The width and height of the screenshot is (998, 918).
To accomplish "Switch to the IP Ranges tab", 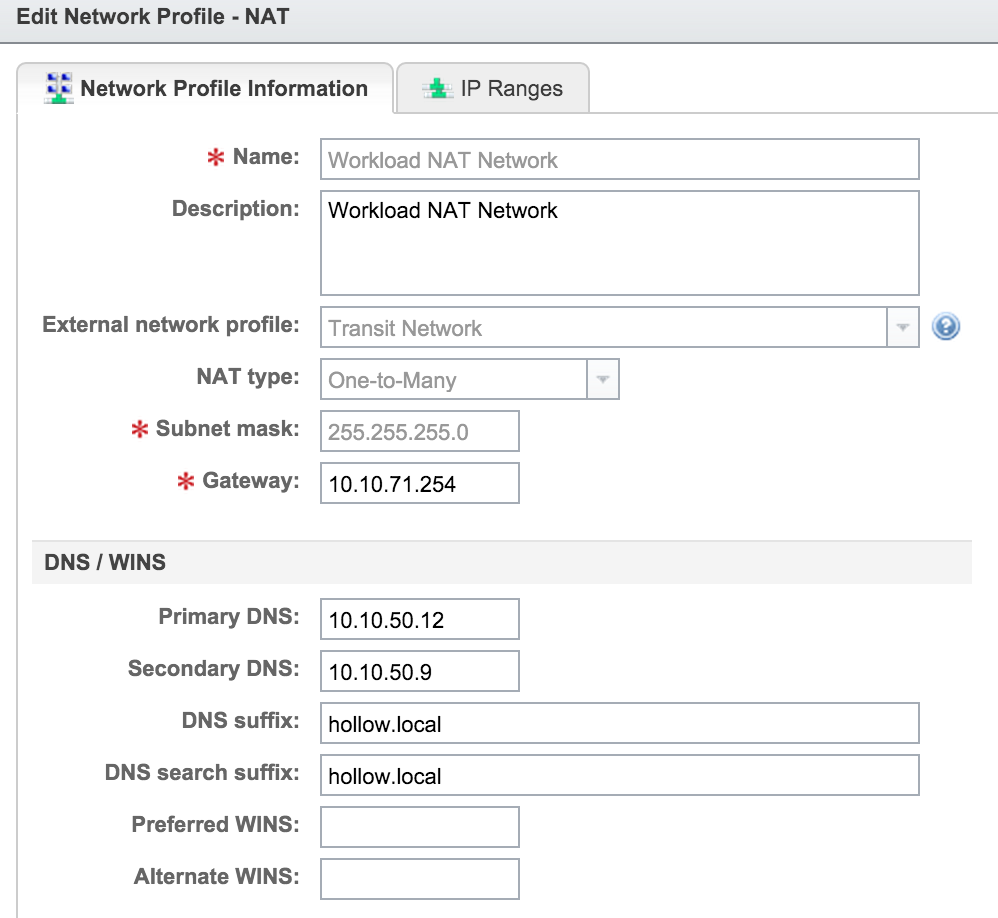I will click(x=492, y=88).
